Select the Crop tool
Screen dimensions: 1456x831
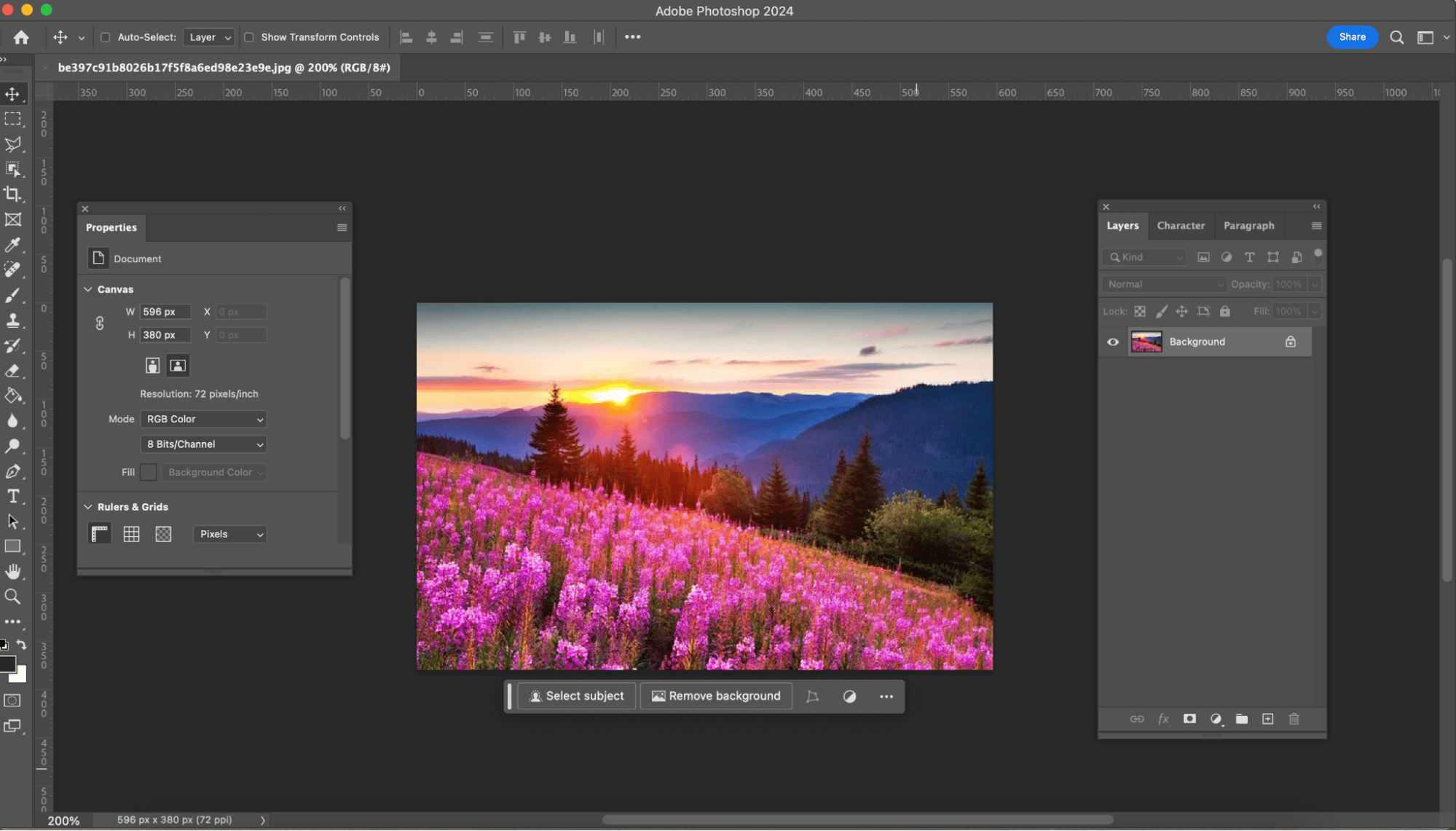(x=12, y=194)
